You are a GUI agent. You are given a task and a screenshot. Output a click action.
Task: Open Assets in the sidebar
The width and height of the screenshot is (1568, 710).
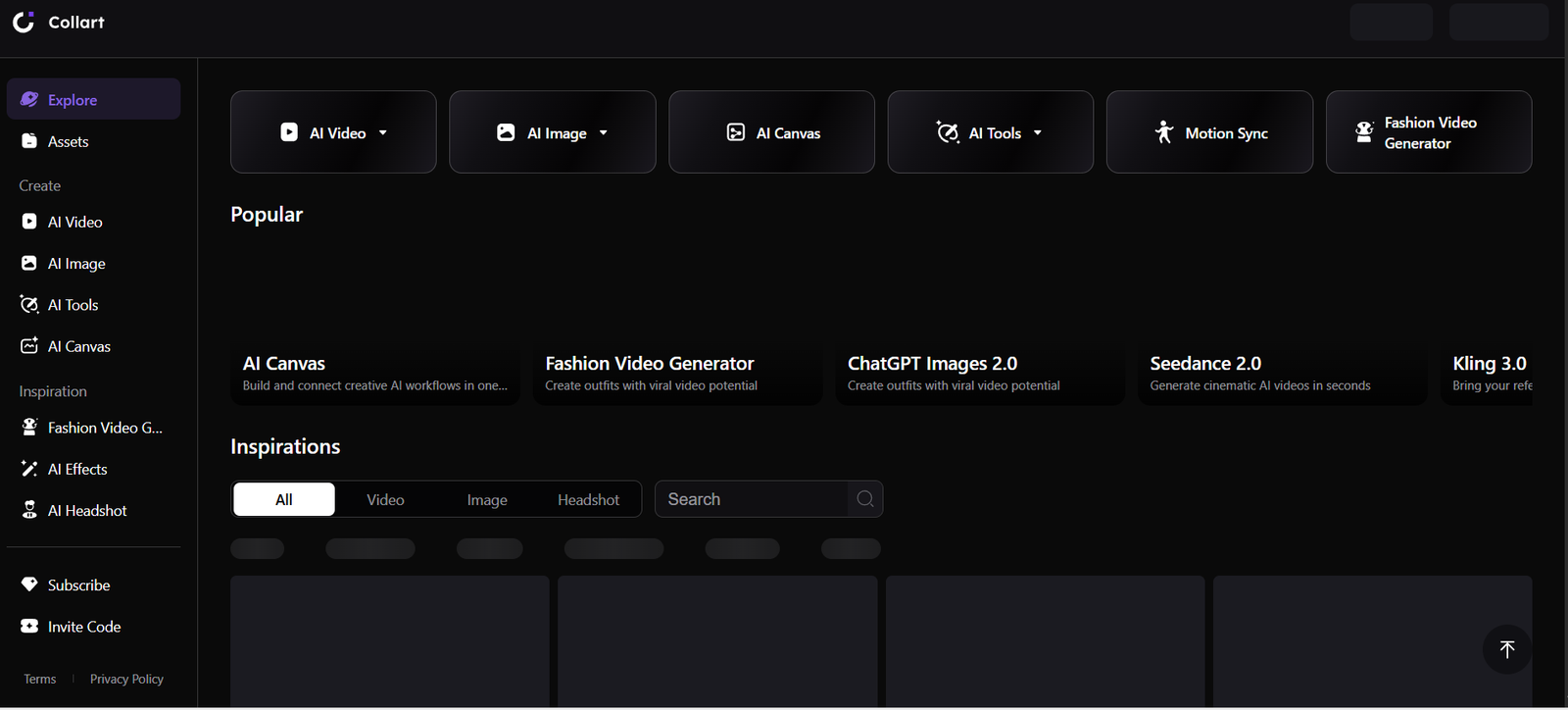(93, 141)
